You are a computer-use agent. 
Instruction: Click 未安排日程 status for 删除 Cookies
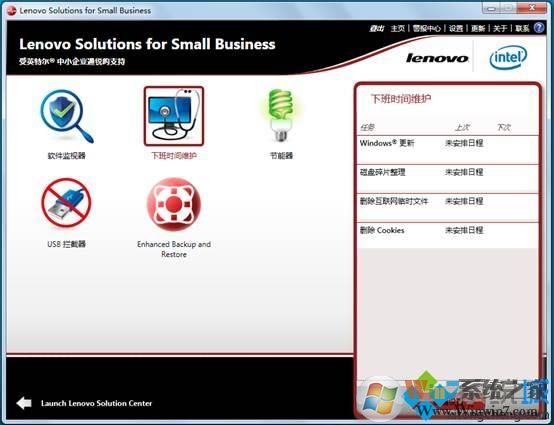(464, 230)
